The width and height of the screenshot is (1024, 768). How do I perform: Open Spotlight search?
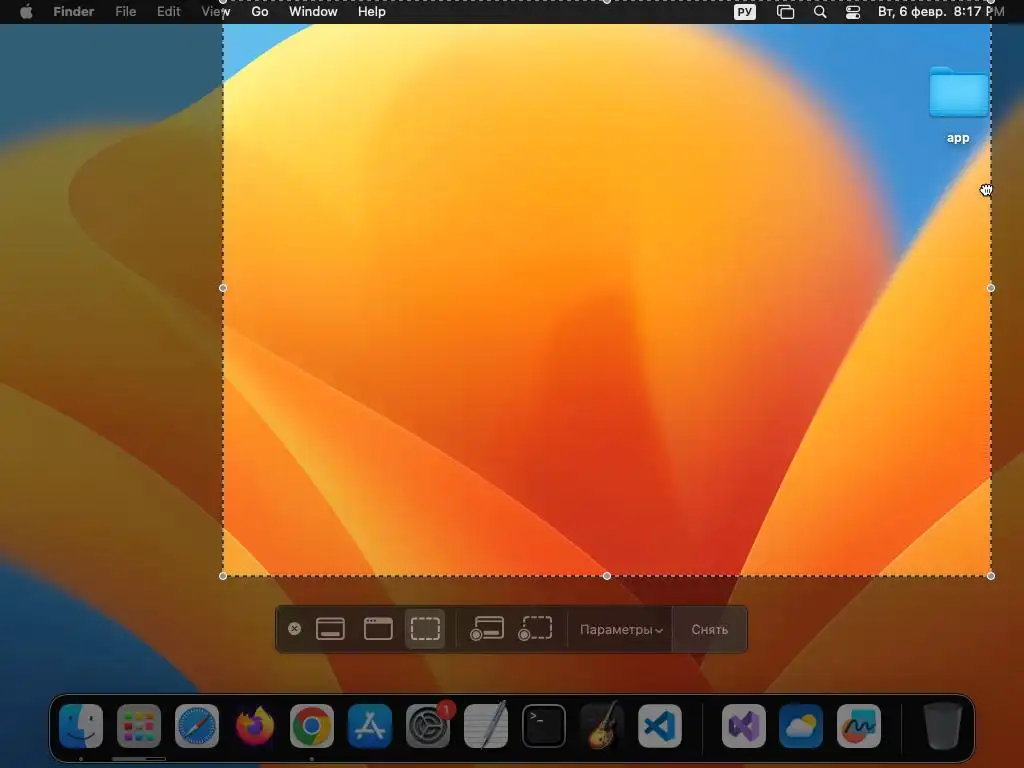click(820, 12)
